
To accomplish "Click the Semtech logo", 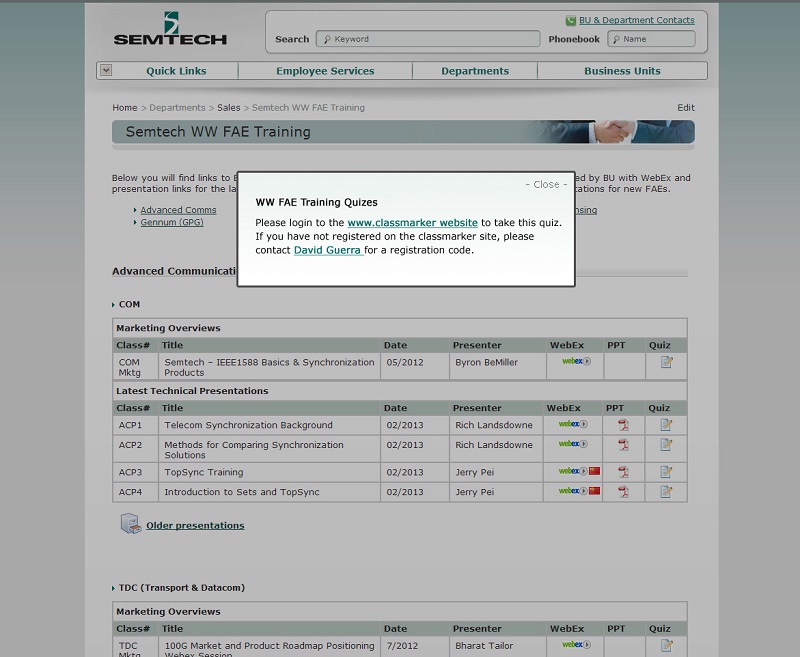I will pos(170,29).
